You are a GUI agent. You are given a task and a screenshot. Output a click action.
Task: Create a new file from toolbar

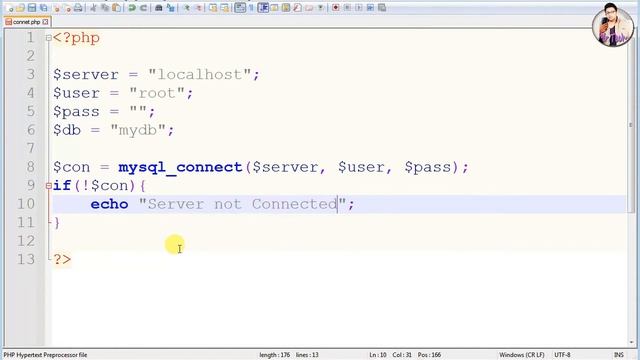tap(10, 8)
